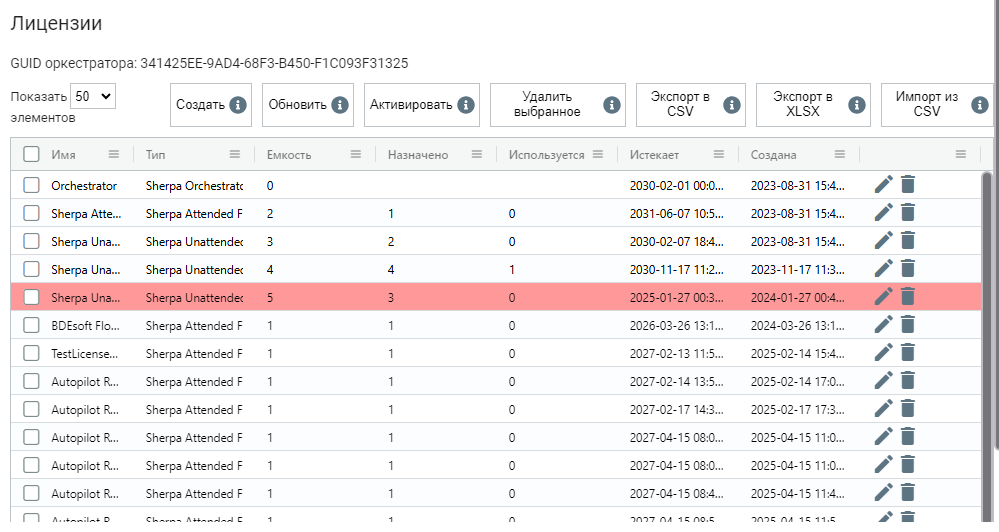999x532 pixels.
Task: Click the Экспорт в CSV button
Action: tap(691, 104)
